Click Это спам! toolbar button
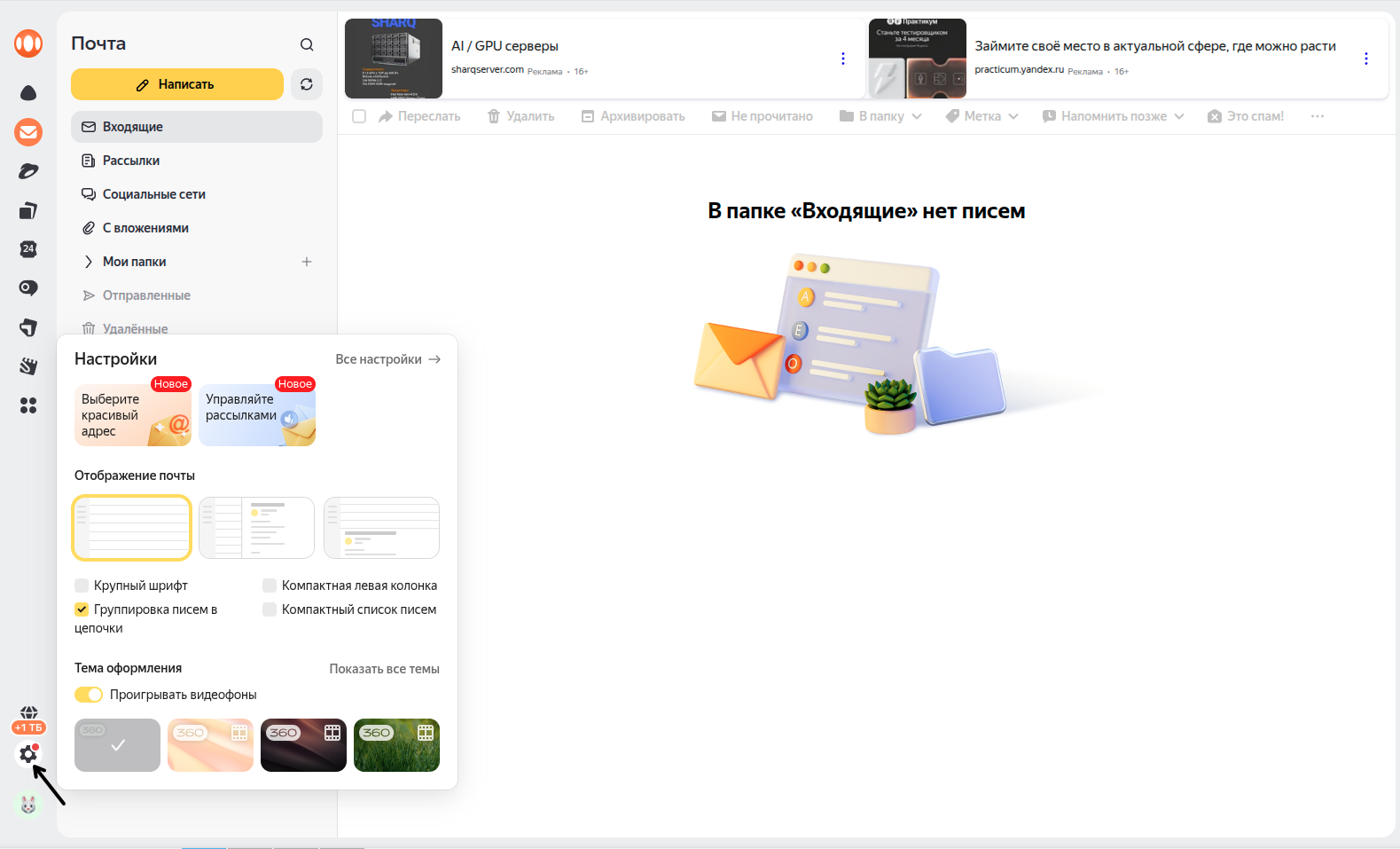Viewport: 1400px width, 849px height. point(1246,116)
